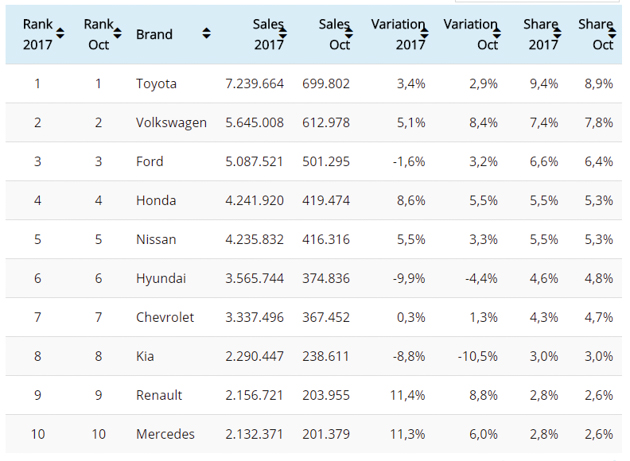Screen dimensions: 630x461
Task: Click sort arrows beside Brand header
Action: [x=206, y=34]
